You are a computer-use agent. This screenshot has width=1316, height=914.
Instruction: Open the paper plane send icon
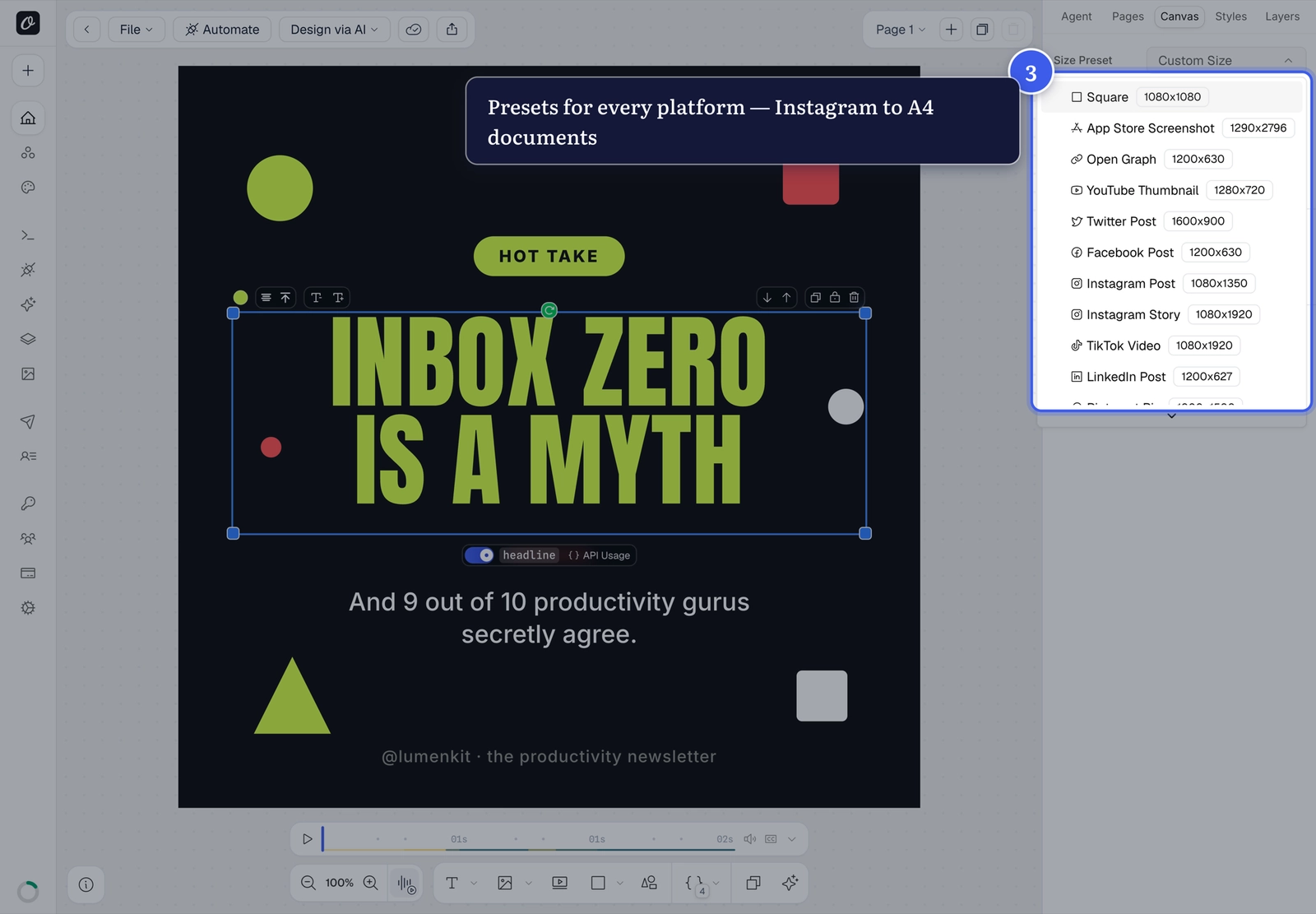click(x=28, y=421)
